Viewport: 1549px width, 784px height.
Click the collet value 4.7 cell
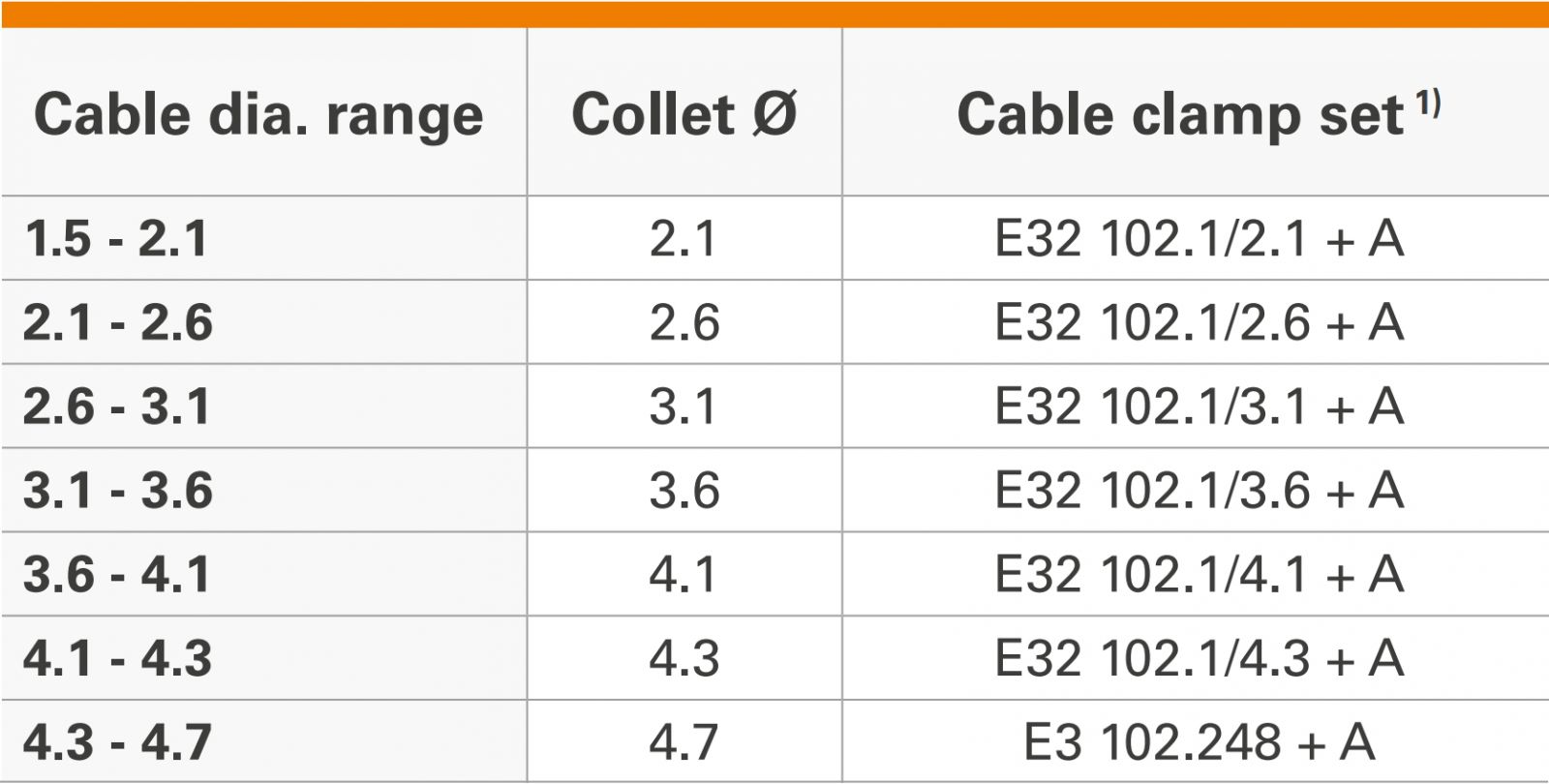684,743
